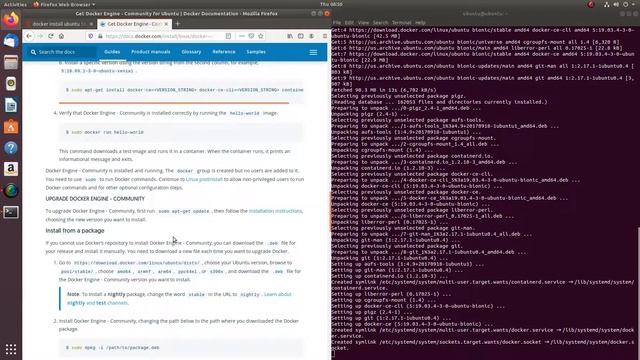This screenshot has width=640, height=360.
Task: Show Applications grid in the dock
Action: click(11, 349)
